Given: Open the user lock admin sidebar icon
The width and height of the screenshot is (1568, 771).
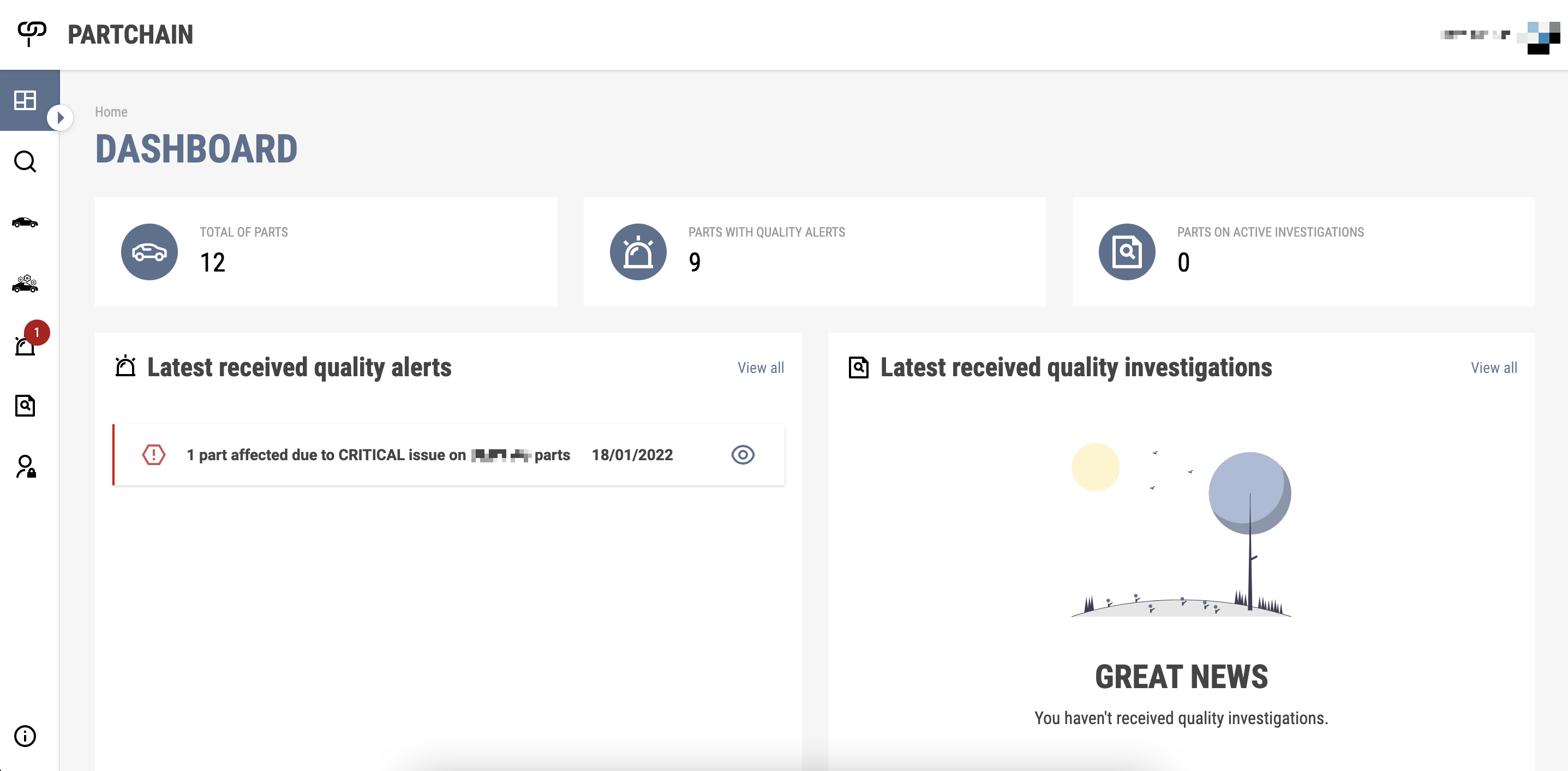Looking at the screenshot, I should (26, 467).
